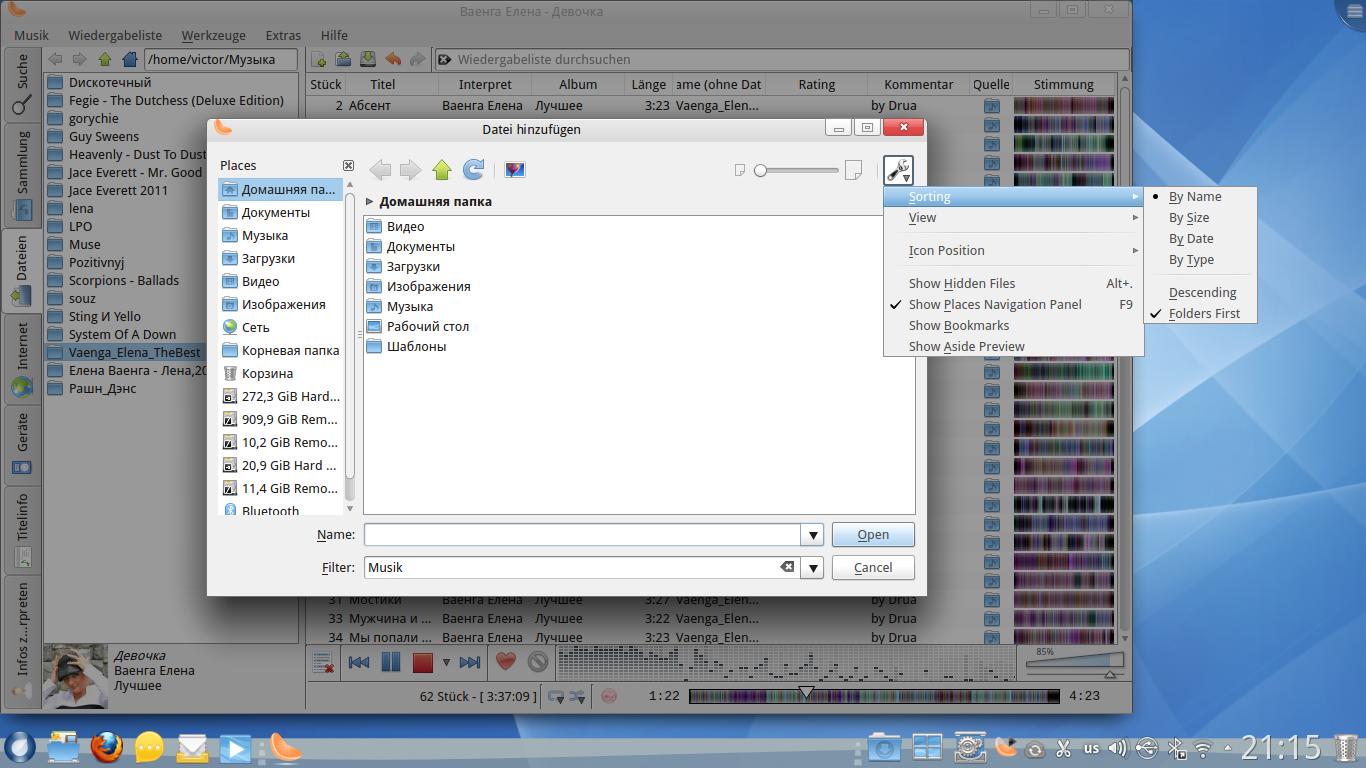Go to parent folder using green up arrow
The width and height of the screenshot is (1366, 768).
click(x=442, y=170)
